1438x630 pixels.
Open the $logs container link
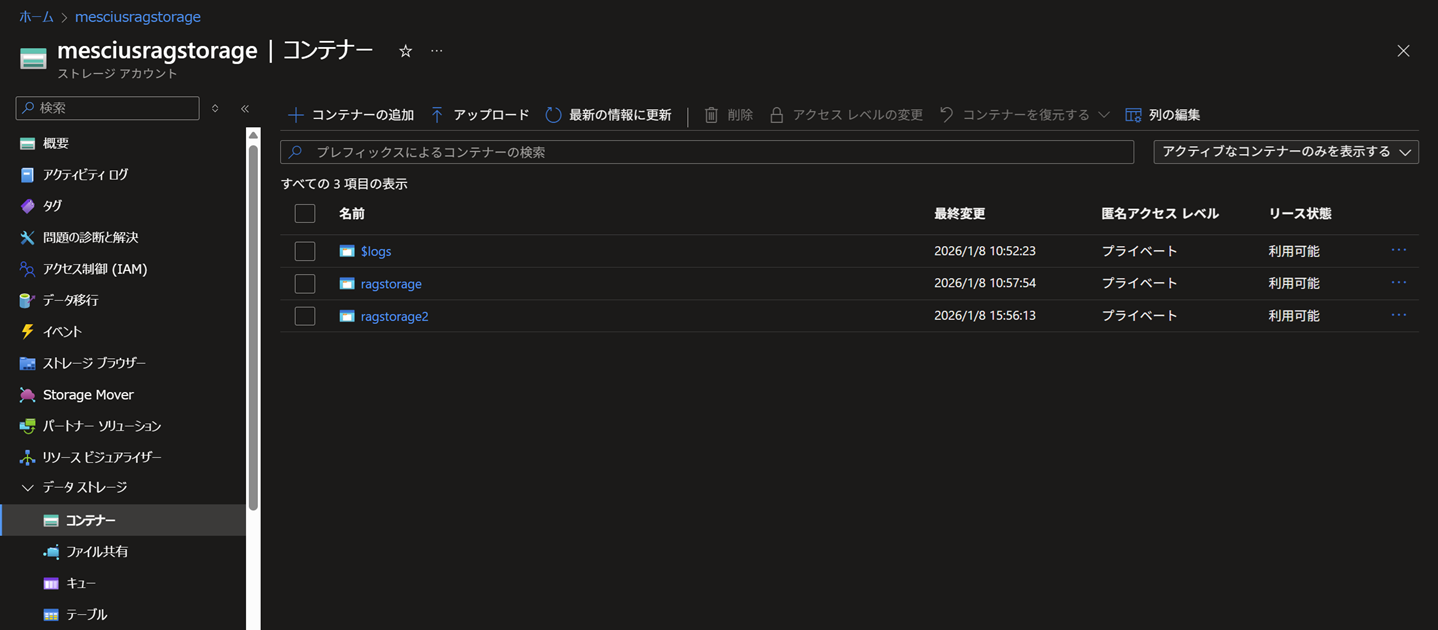(376, 250)
